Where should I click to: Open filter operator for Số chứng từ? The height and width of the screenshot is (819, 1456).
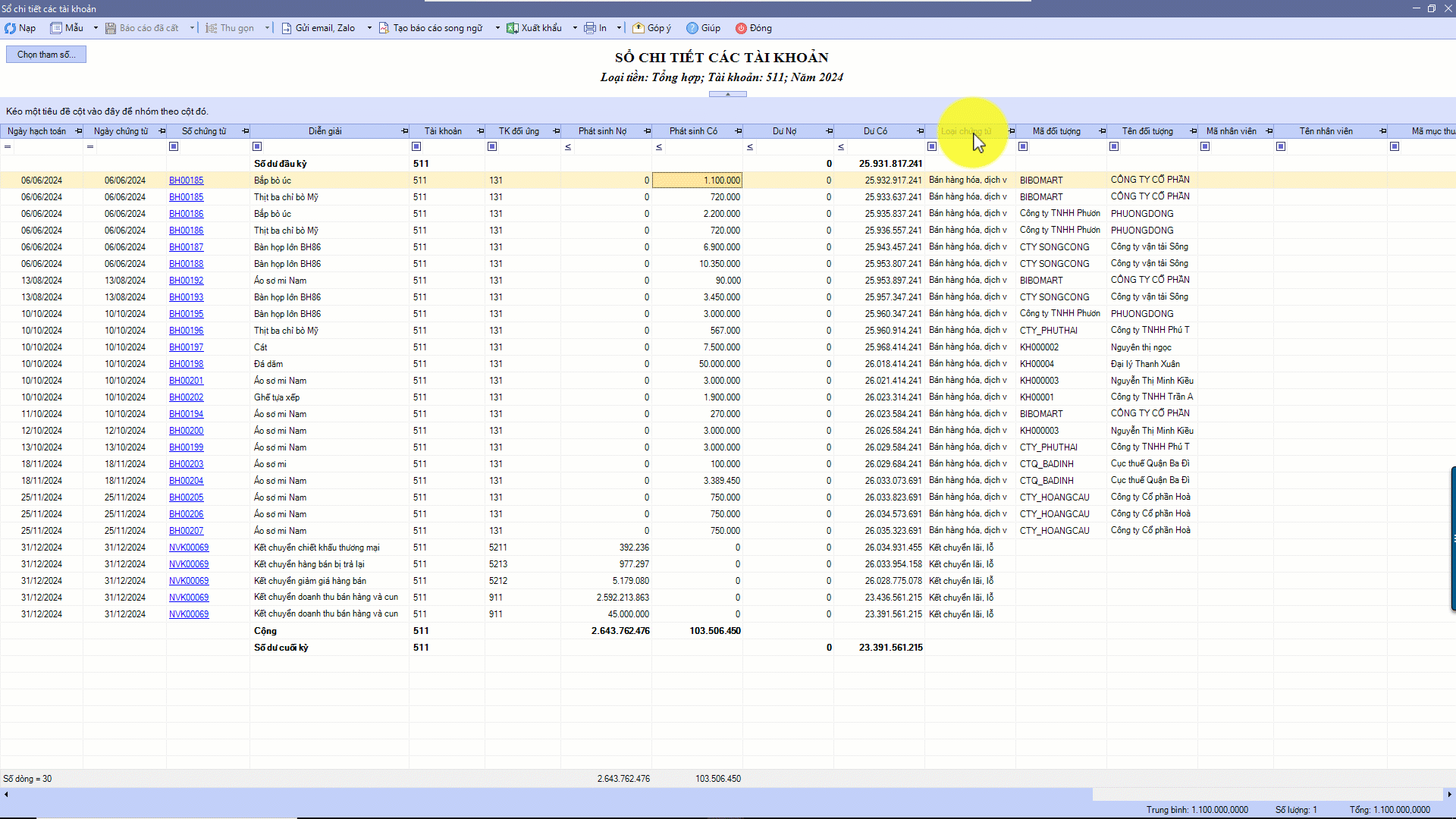point(174,146)
